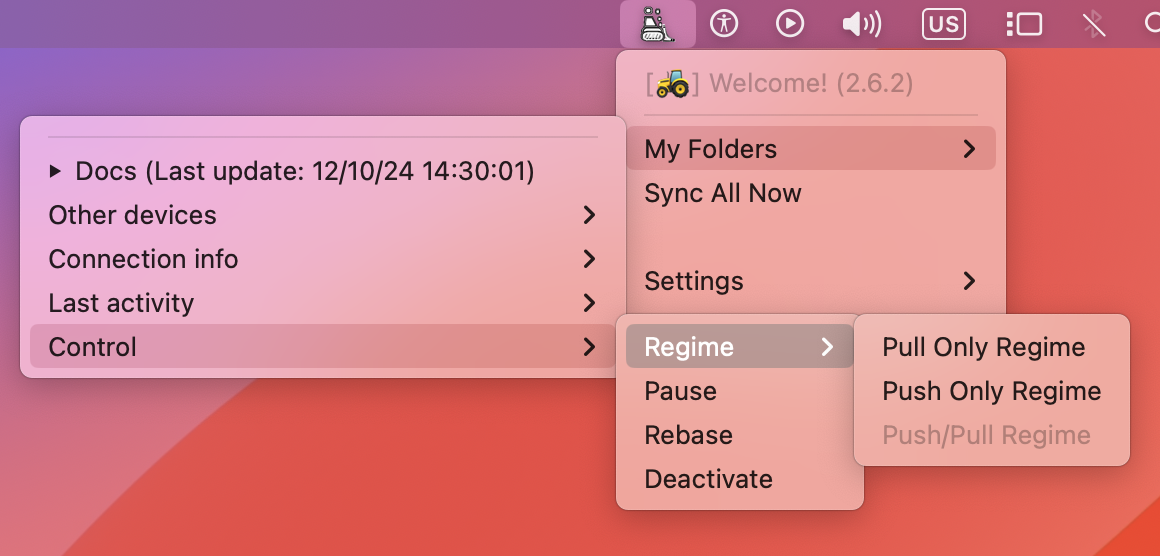
Task: Choose Pause in the Control menu
Action: point(740,390)
